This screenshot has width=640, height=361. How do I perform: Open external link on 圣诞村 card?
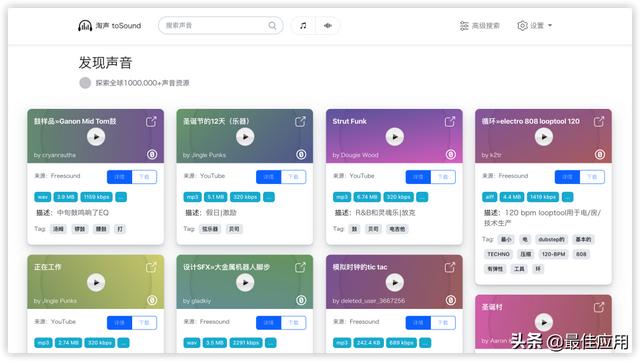pyautogui.click(x=599, y=307)
